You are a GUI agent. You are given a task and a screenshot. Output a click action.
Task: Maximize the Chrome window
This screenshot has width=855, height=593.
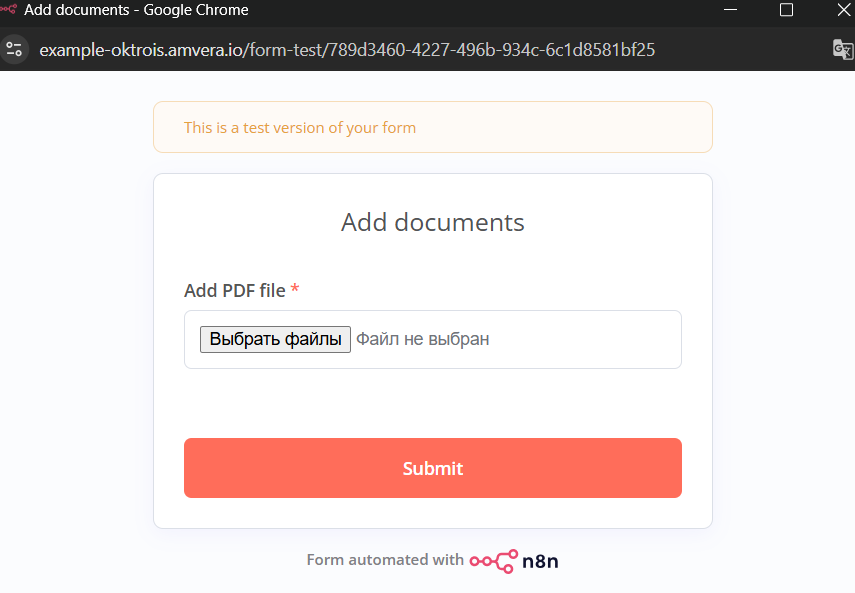[x=786, y=10]
